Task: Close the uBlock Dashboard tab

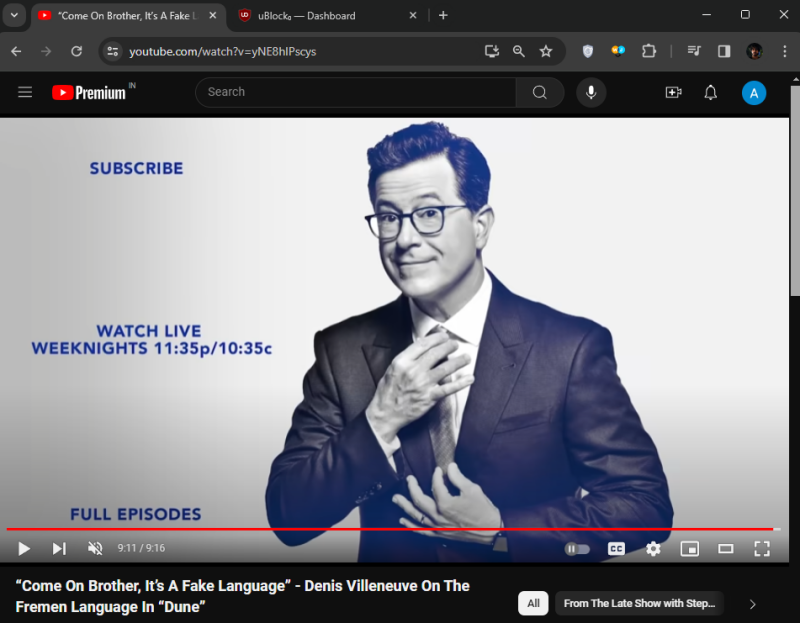Action: pyautogui.click(x=413, y=15)
